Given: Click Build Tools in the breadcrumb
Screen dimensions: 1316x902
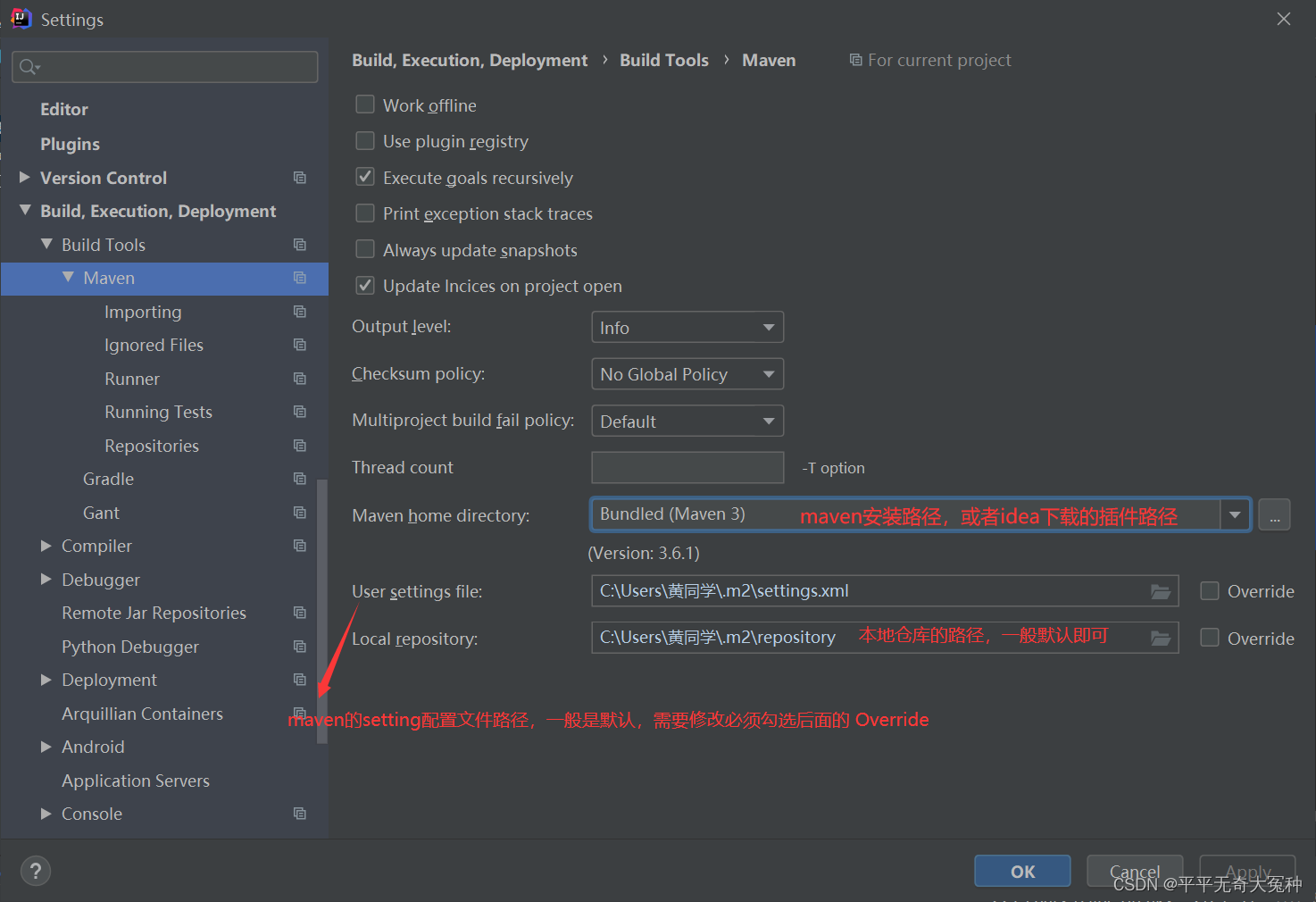Looking at the screenshot, I should [x=664, y=60].
